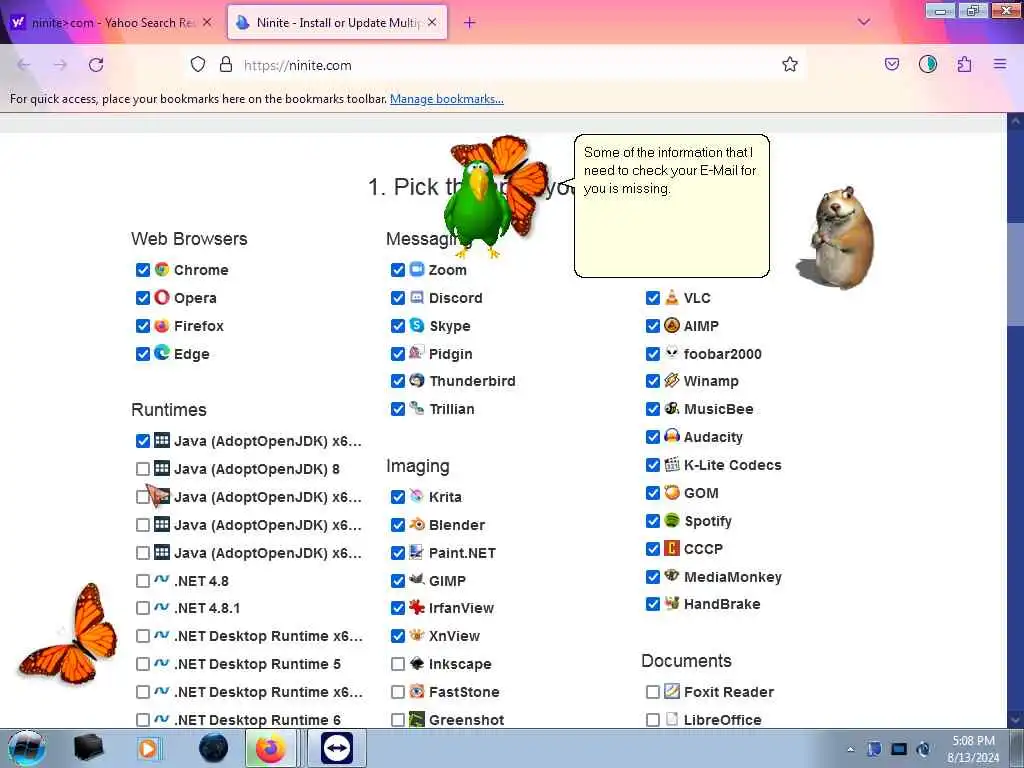Click the lock site security icon
Viewport: 1024px width, 768px height.
[x=226, y=65]
